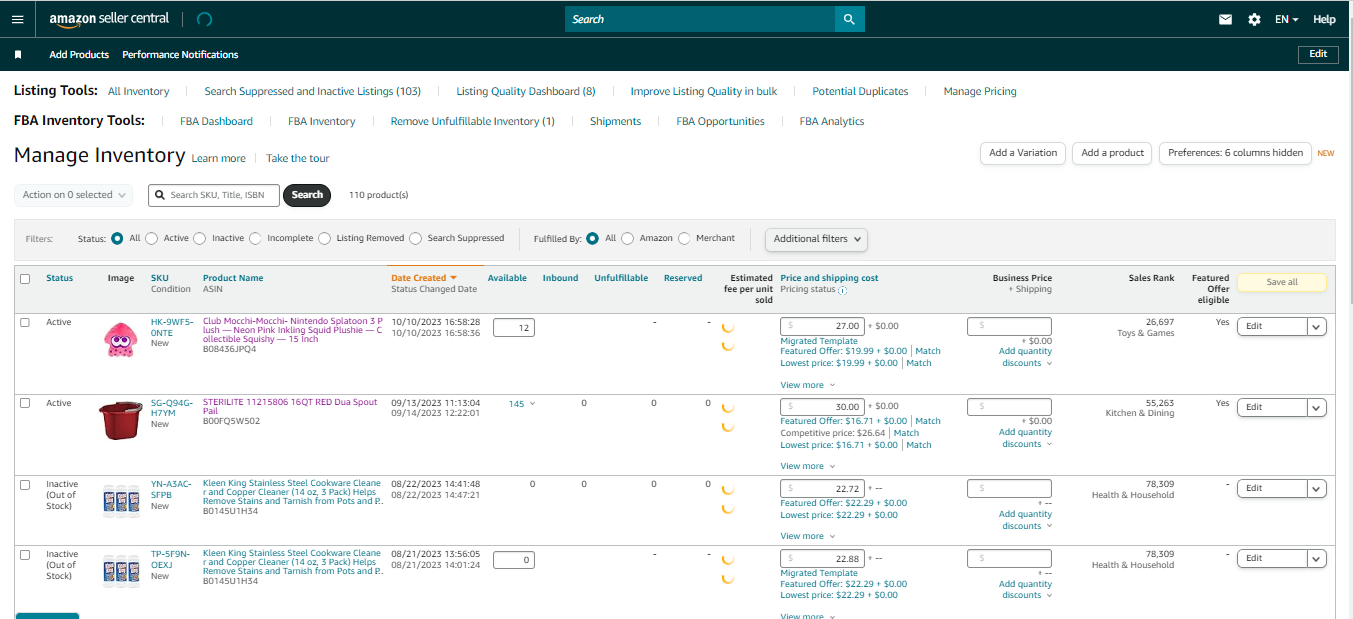Open the hamburger navigation menu
Screen dimensions: 1353x619
17,19
